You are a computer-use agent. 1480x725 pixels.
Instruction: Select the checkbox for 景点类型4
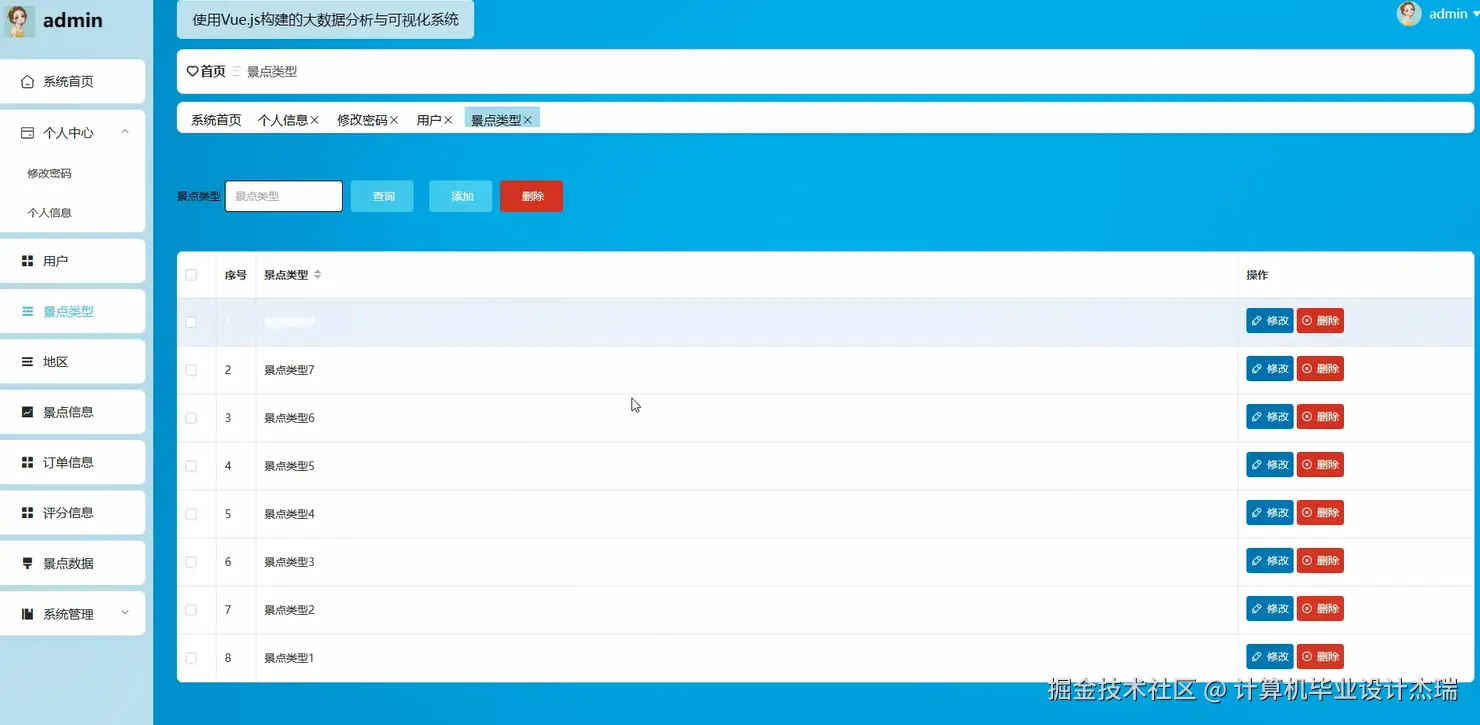pyautogui.click(x=191, y=514)
